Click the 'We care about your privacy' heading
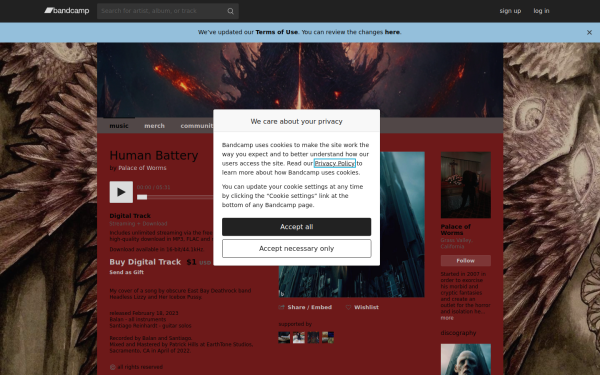This screenshot has width=600, height=375. tap(297, 121)
